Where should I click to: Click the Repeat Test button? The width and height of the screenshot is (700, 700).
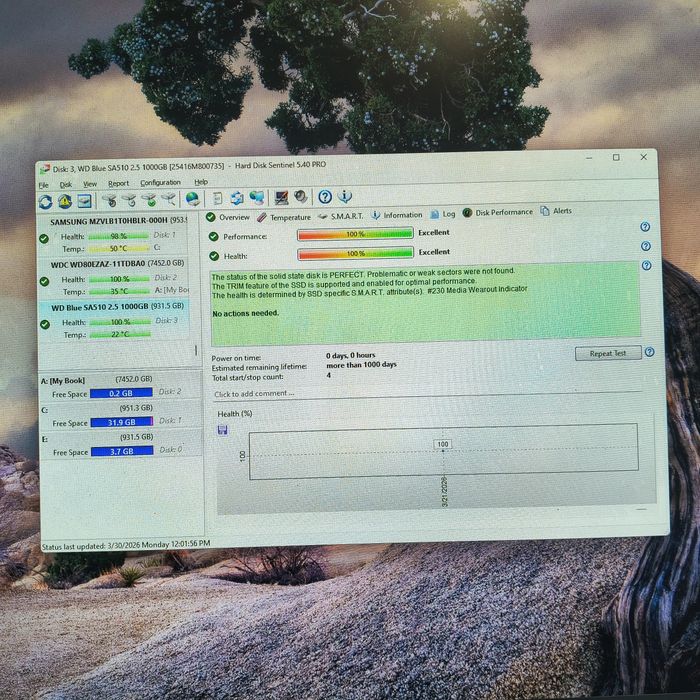click(x=608, y=354)
